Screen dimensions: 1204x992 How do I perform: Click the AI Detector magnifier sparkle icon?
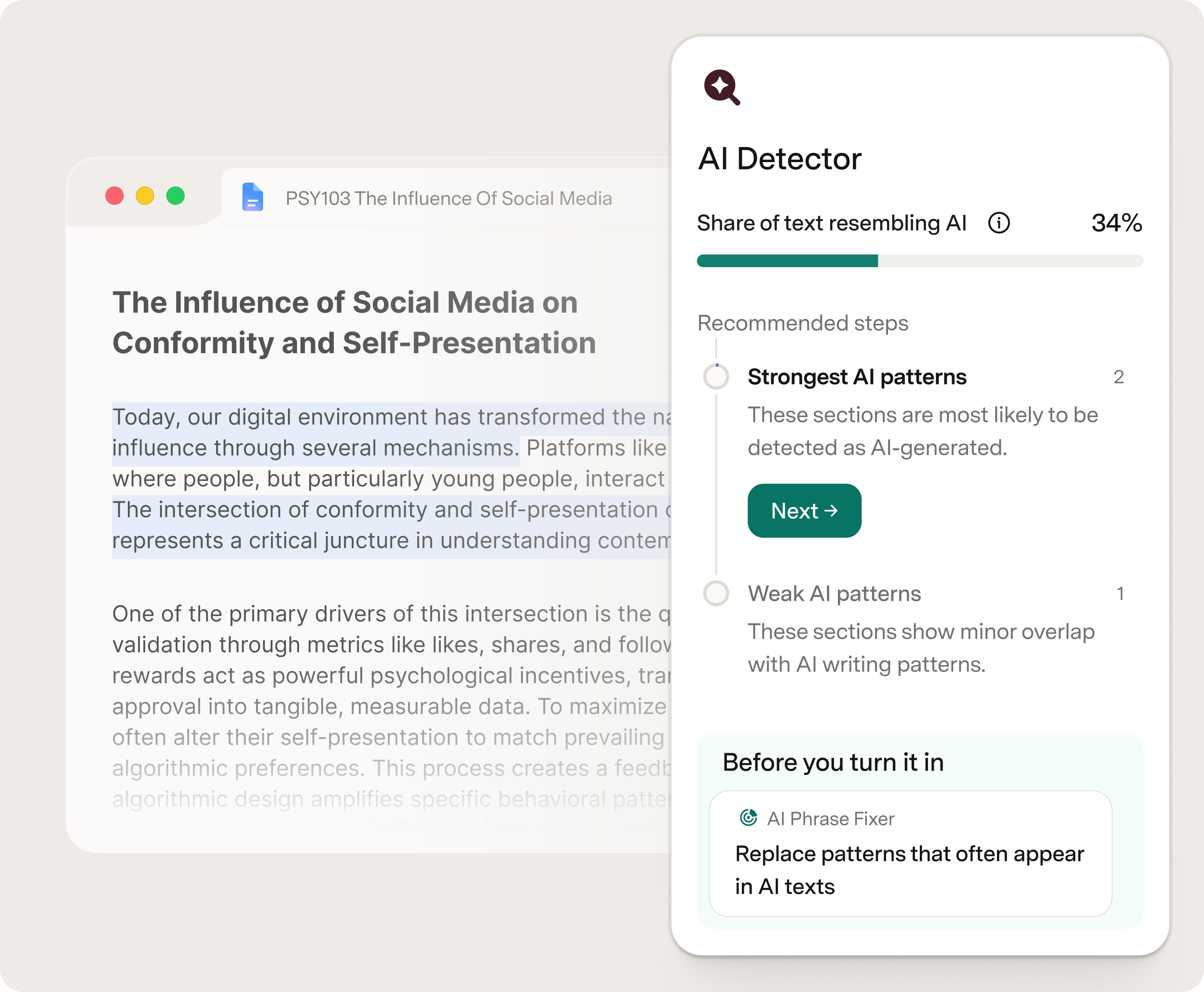coord(722,87)
